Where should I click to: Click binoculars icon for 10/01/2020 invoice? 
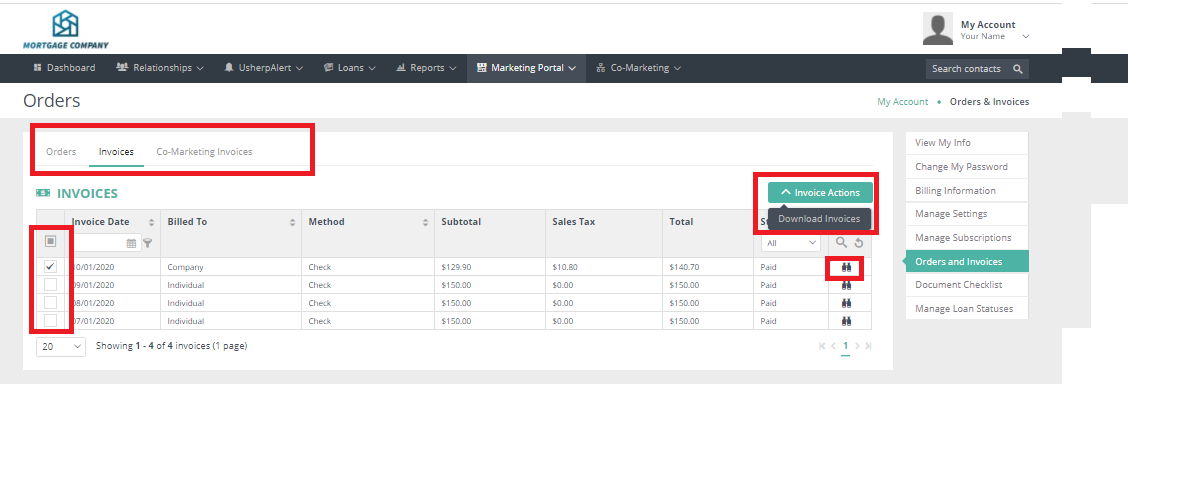[846, 268]
